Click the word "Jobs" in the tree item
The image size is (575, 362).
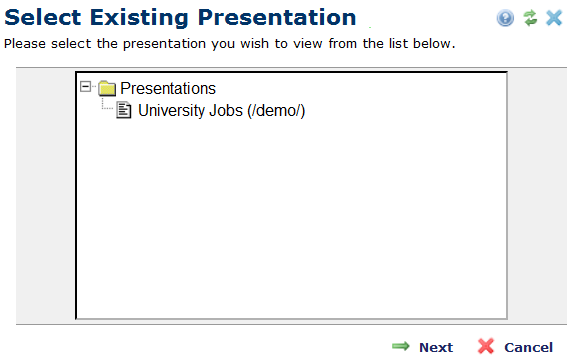tap(226, 110)
